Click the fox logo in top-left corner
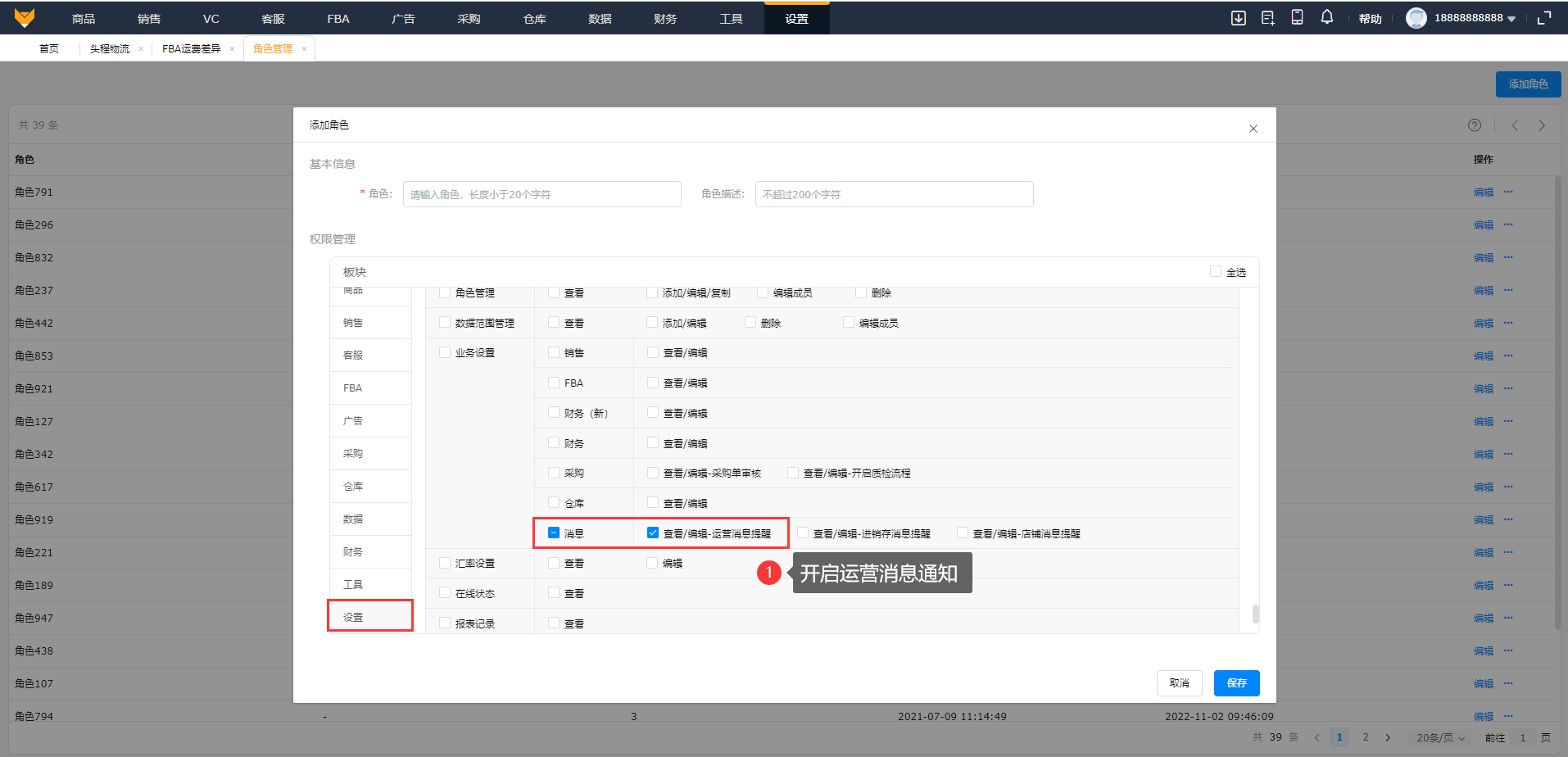Viewport: 1568px width, 757px height. click(25, 18)
